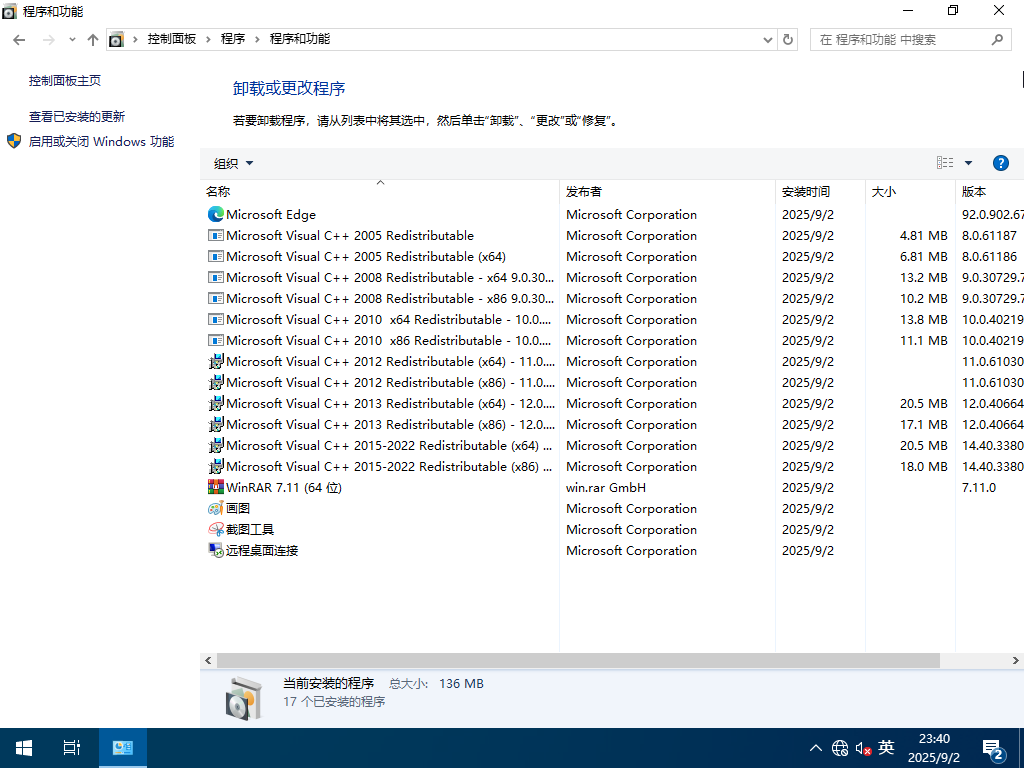The width and height of the screenshot is (1024, 768).
Task: Click the help question mark icon
Action: tap(1000, 163)
